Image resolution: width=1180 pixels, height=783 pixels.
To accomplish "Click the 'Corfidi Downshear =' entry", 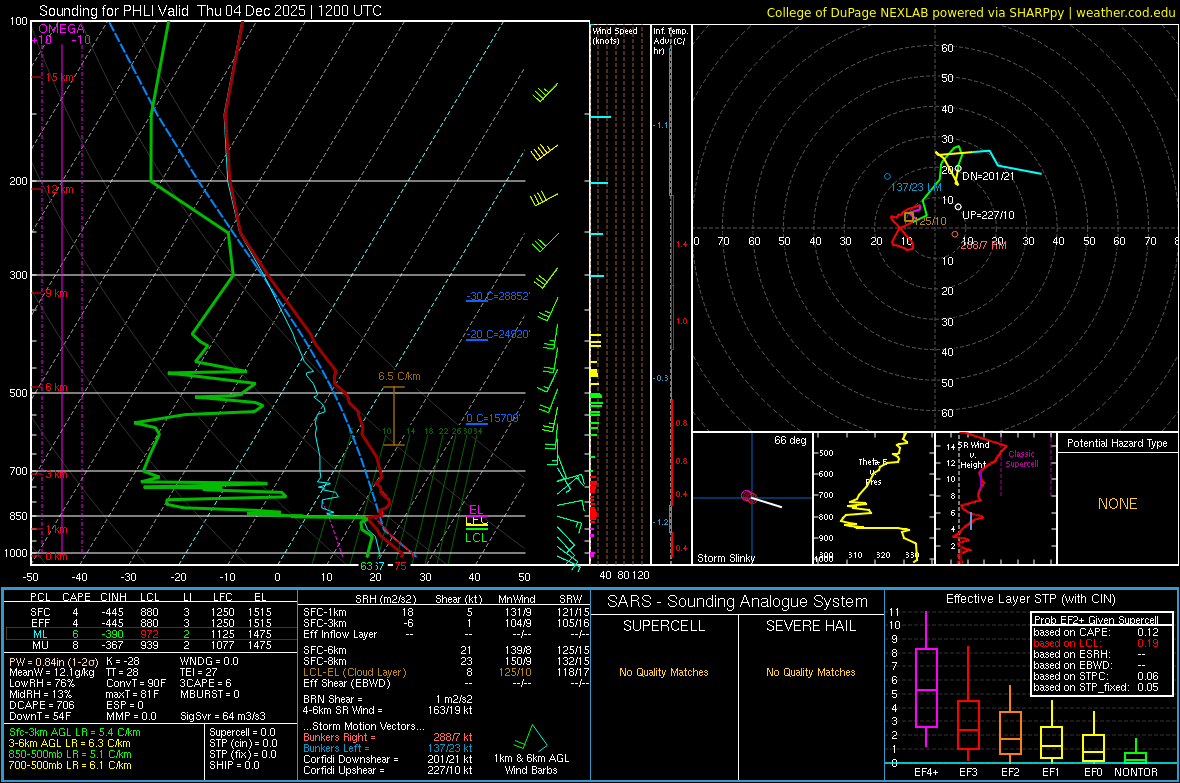I will [x=351, y=759].
